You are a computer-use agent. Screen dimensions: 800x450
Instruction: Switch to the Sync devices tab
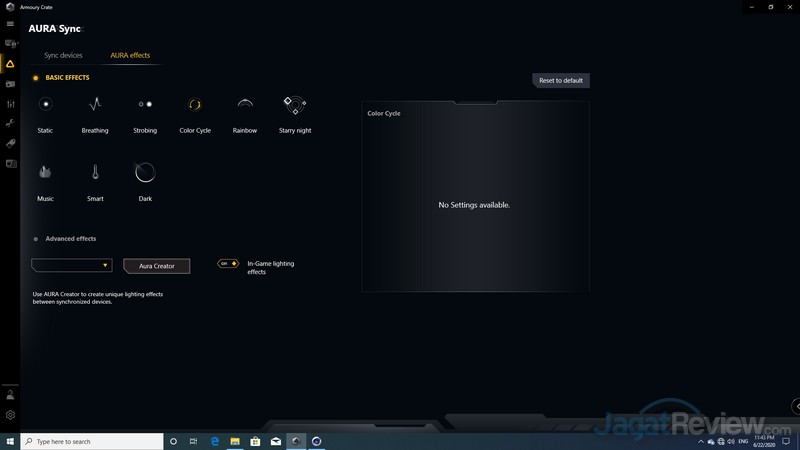(63, 55)
